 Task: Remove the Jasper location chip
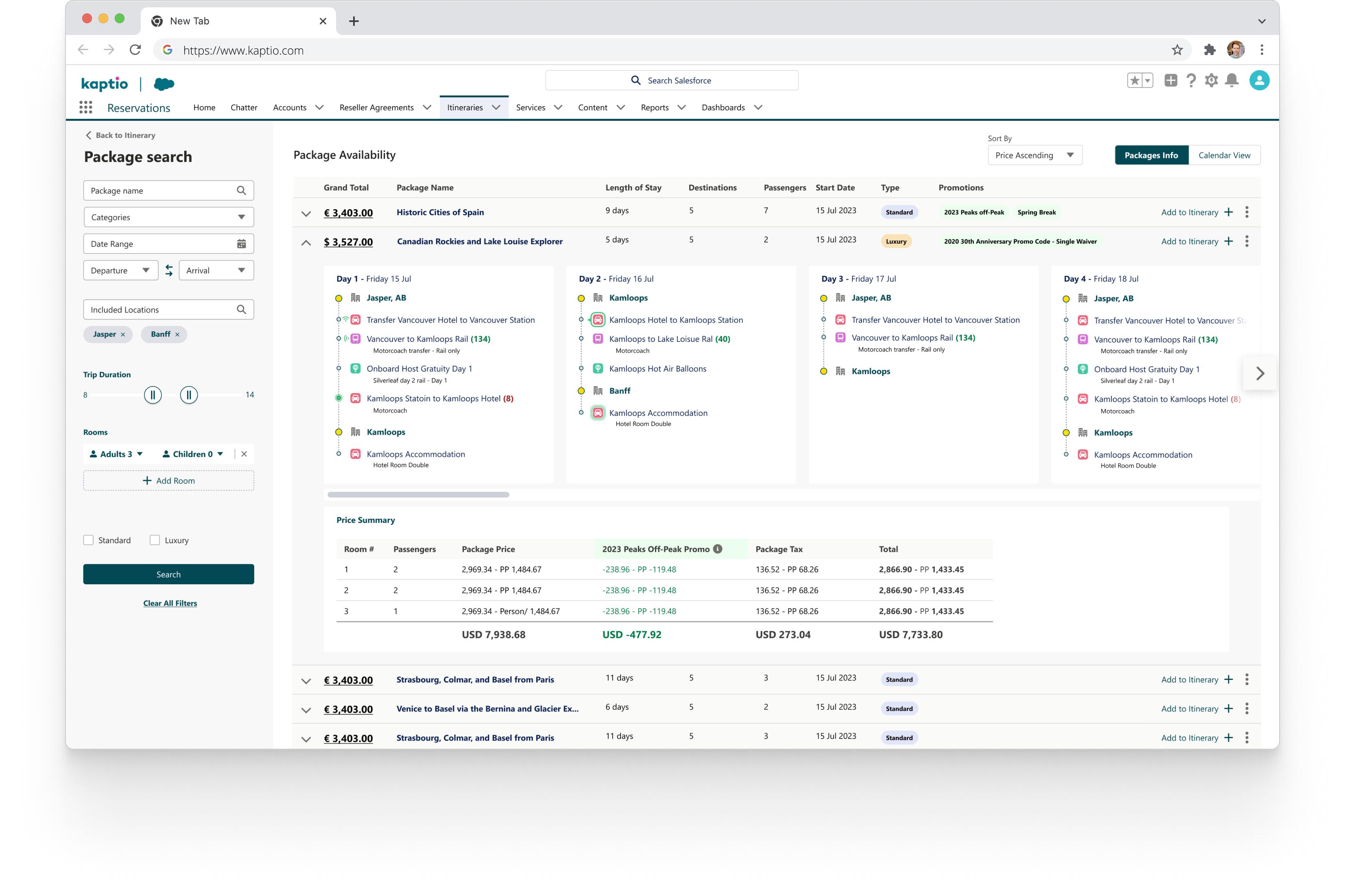[123, 334]
